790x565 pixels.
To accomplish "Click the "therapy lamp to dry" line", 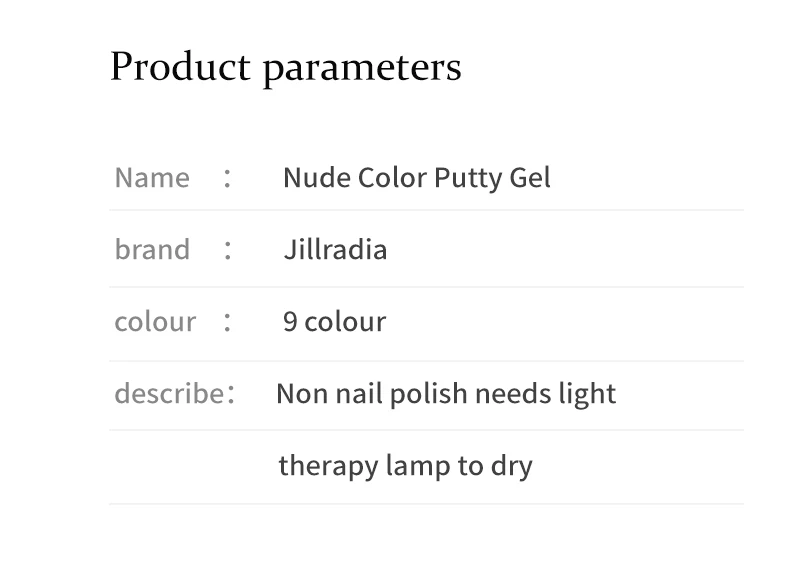I will pos(405,466).
